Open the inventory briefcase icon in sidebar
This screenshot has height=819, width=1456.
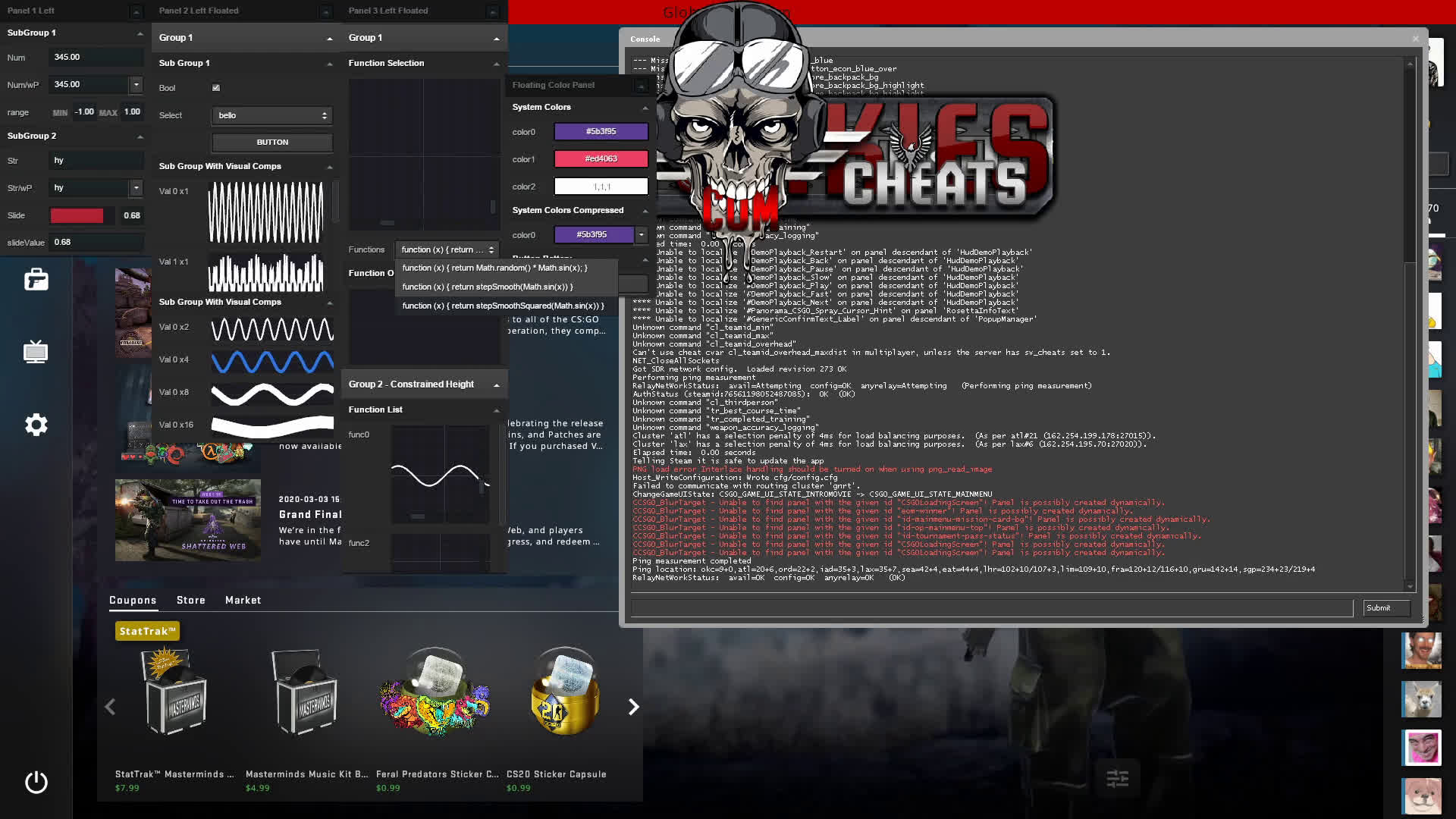36,280
